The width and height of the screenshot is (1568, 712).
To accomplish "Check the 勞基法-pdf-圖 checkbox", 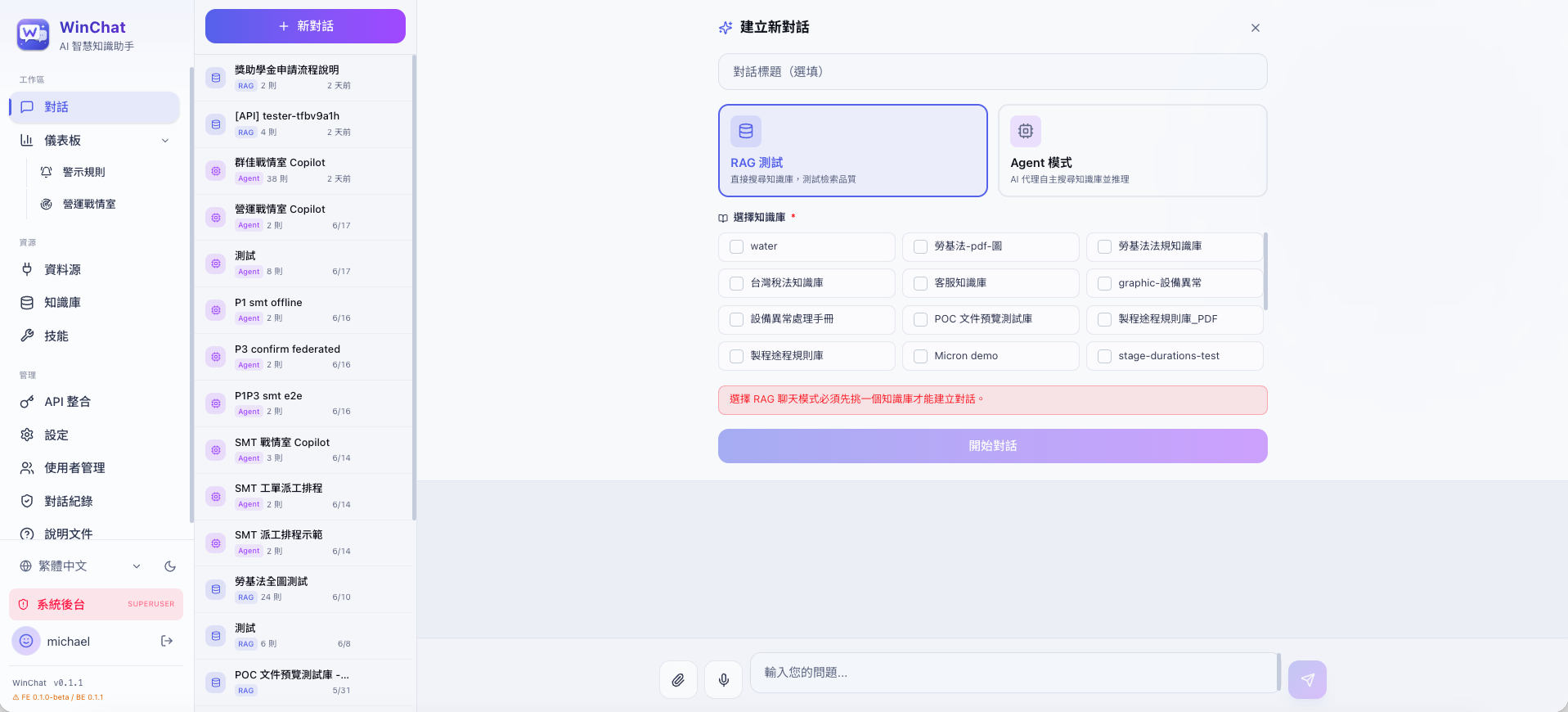I will click(x=920, y=246).
